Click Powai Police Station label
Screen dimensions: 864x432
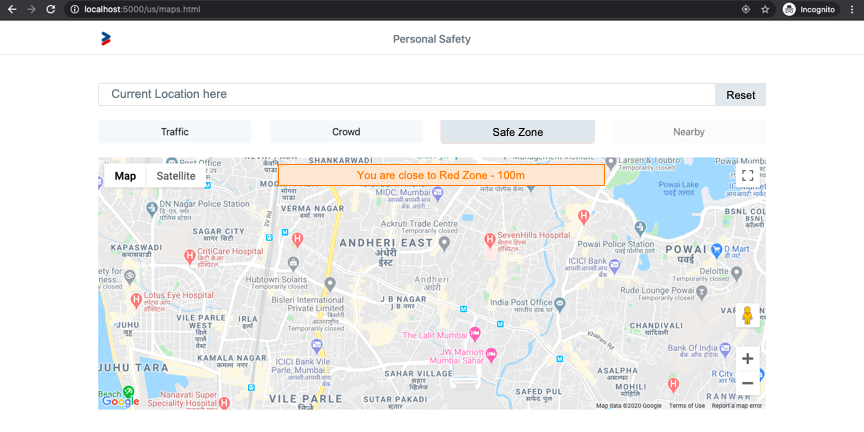[615, 244]
